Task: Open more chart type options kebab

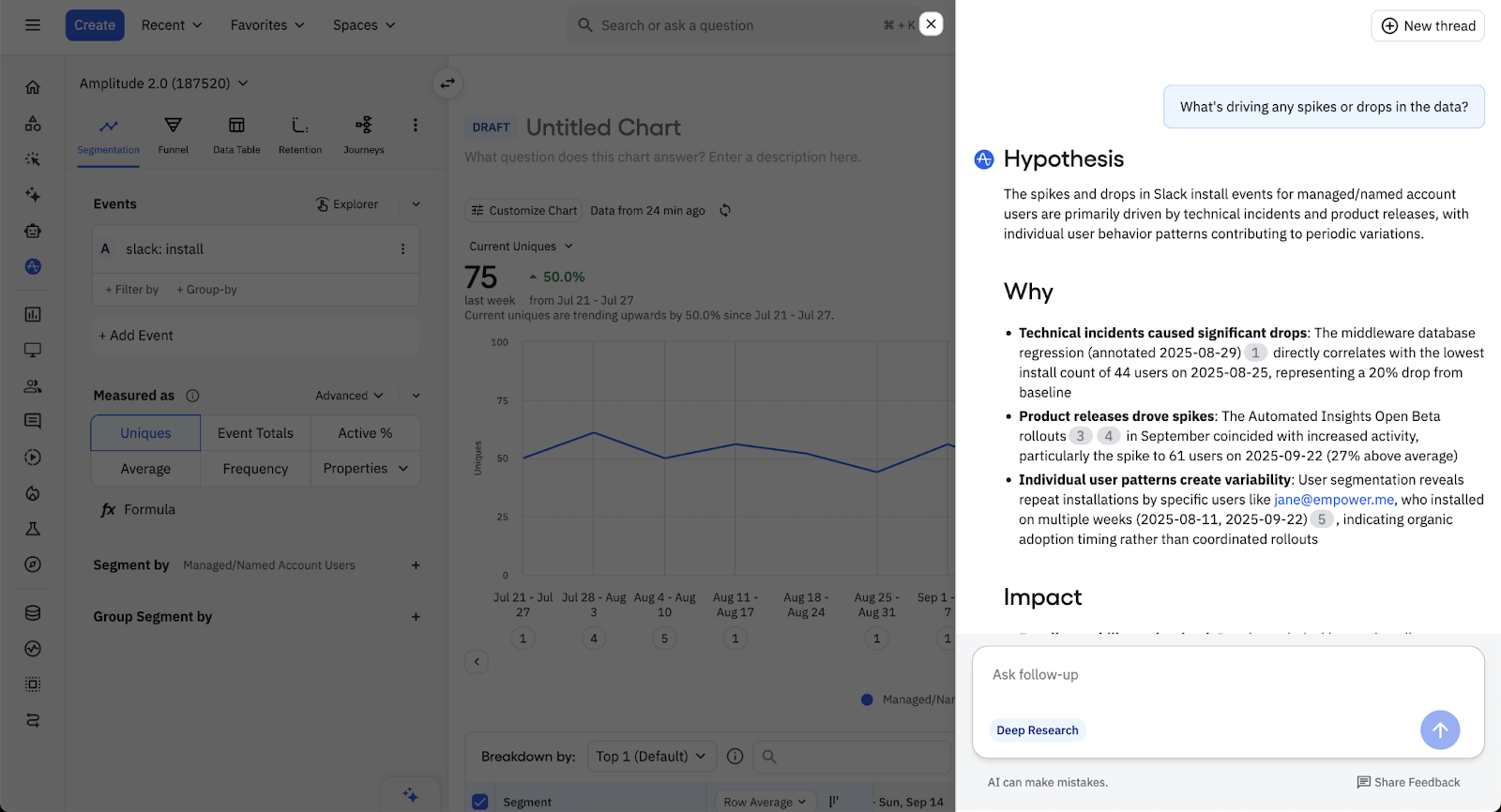Action: tap(416, 125)
